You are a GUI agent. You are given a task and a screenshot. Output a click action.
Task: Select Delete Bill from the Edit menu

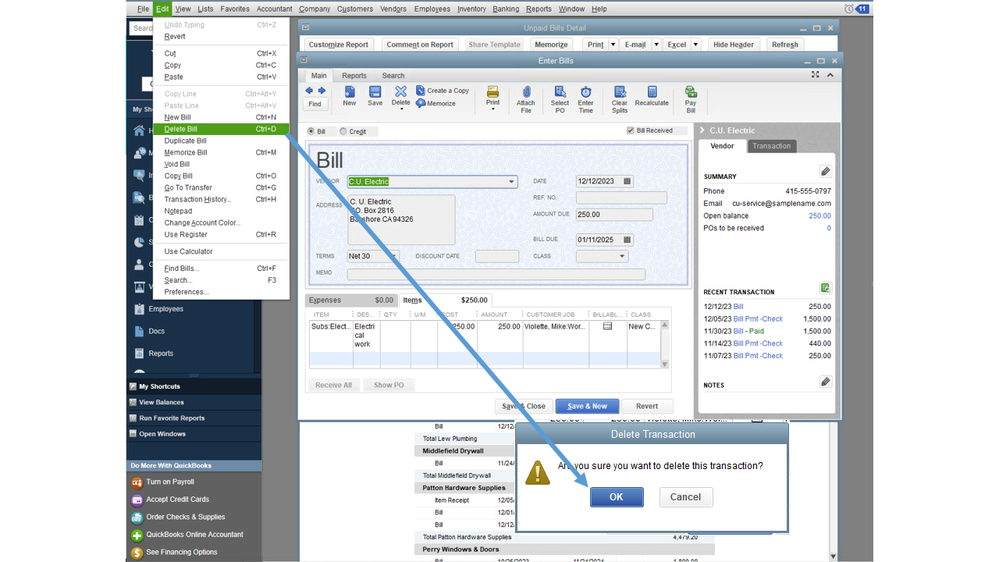click(x=220, y=129)
